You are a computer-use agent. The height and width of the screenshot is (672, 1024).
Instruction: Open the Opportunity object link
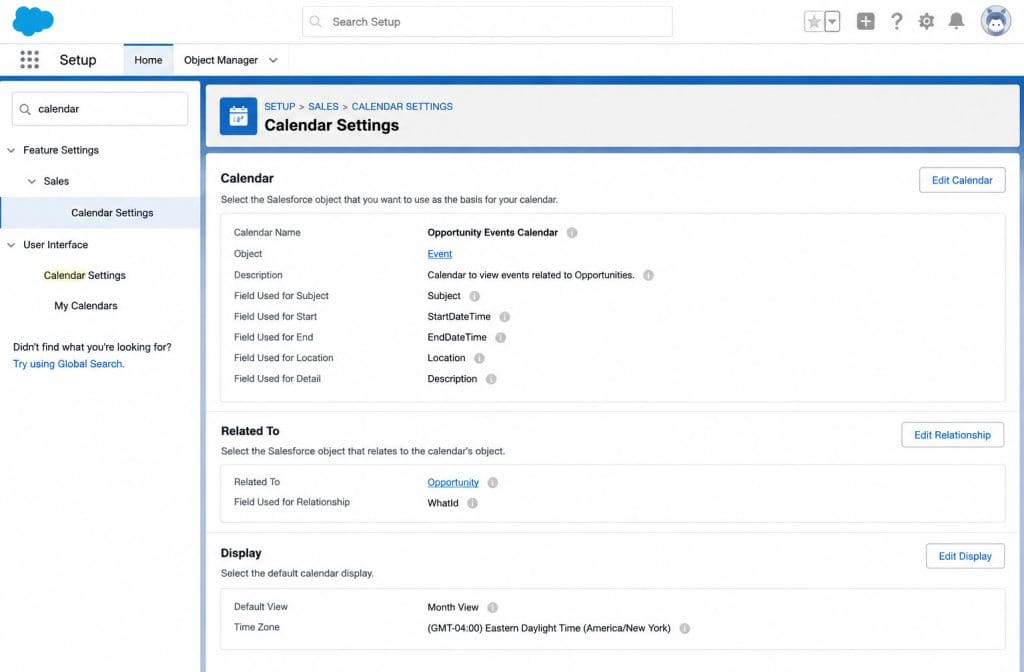(x=453, y=483)
